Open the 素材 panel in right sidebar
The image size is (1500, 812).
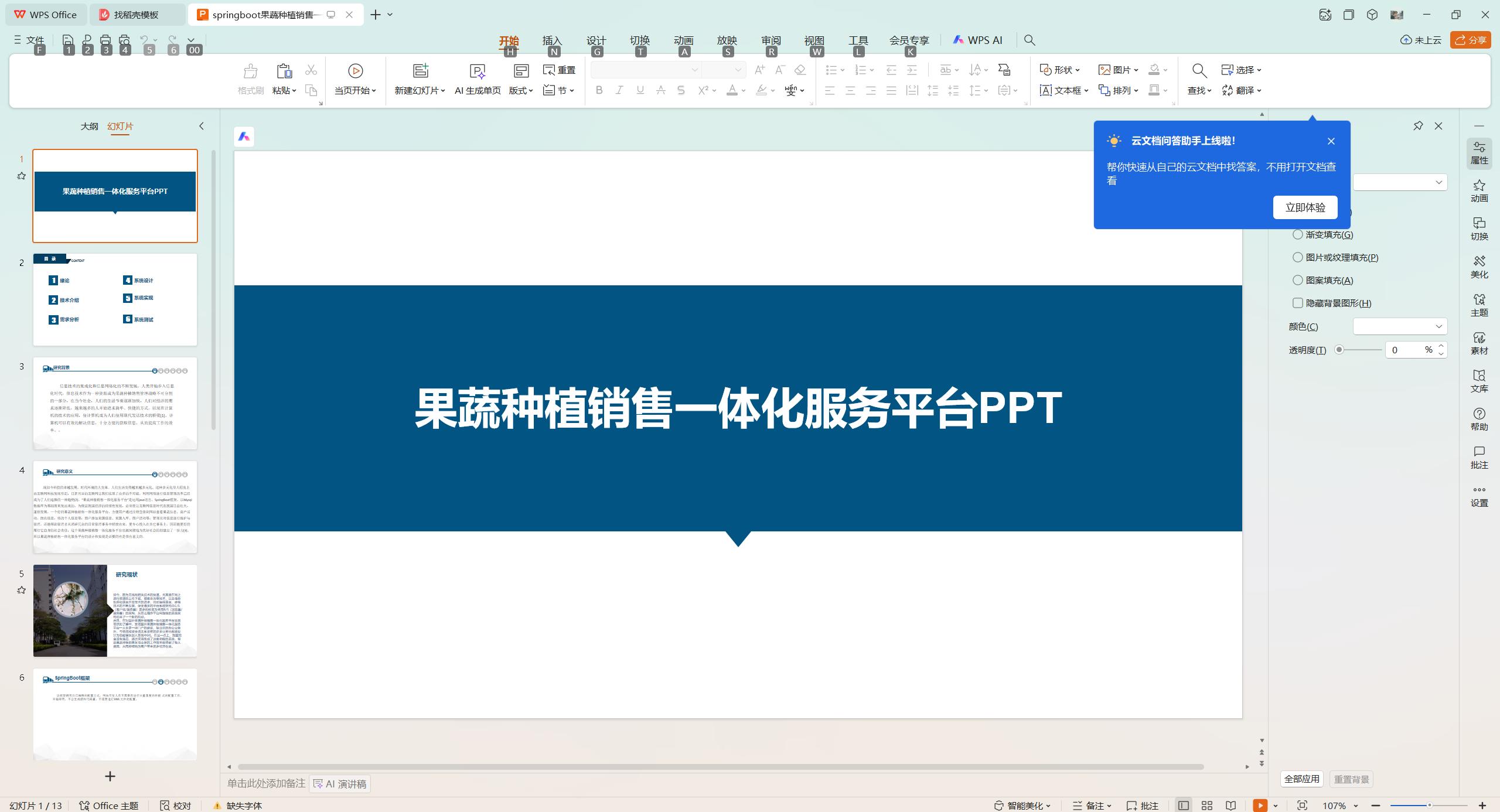click(1479, 344)
